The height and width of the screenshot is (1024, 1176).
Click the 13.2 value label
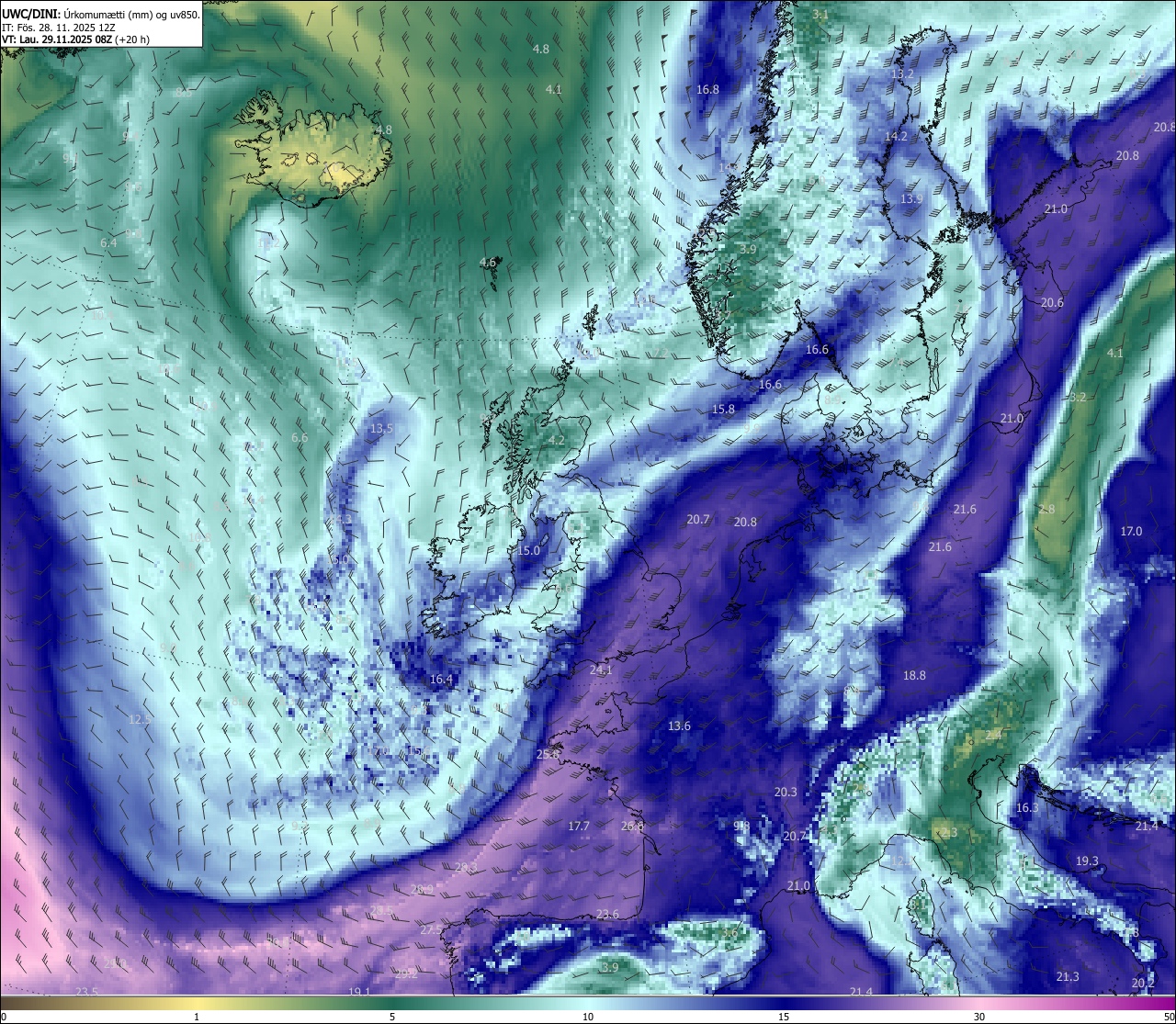(902, 73)
